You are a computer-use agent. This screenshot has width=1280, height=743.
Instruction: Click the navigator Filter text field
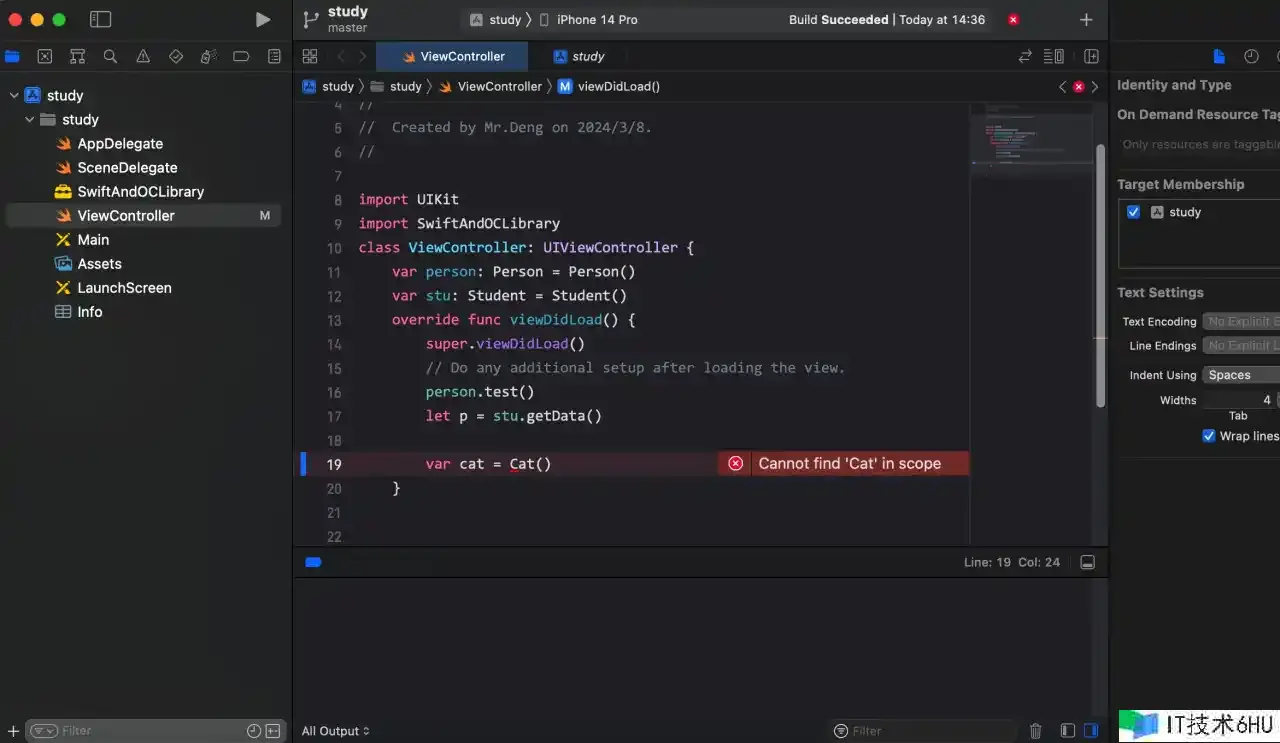(x=140, y=731)
